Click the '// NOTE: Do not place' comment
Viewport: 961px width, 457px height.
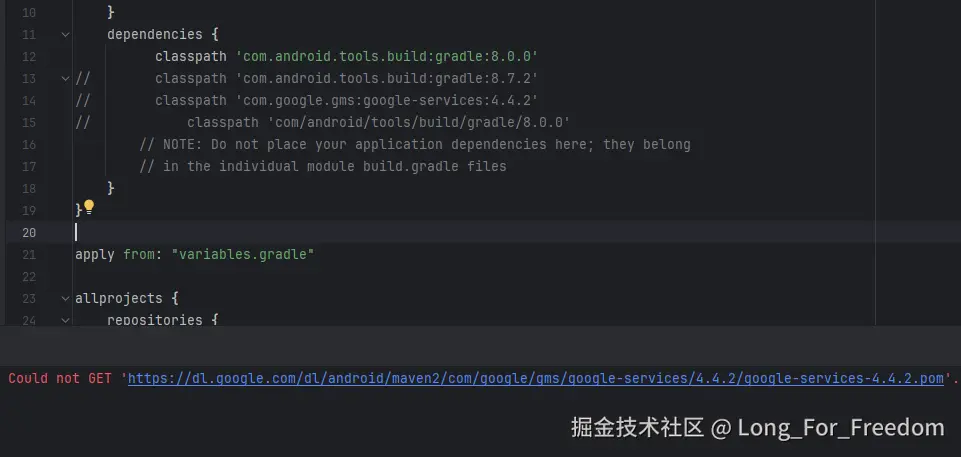[x=223, y=145]
